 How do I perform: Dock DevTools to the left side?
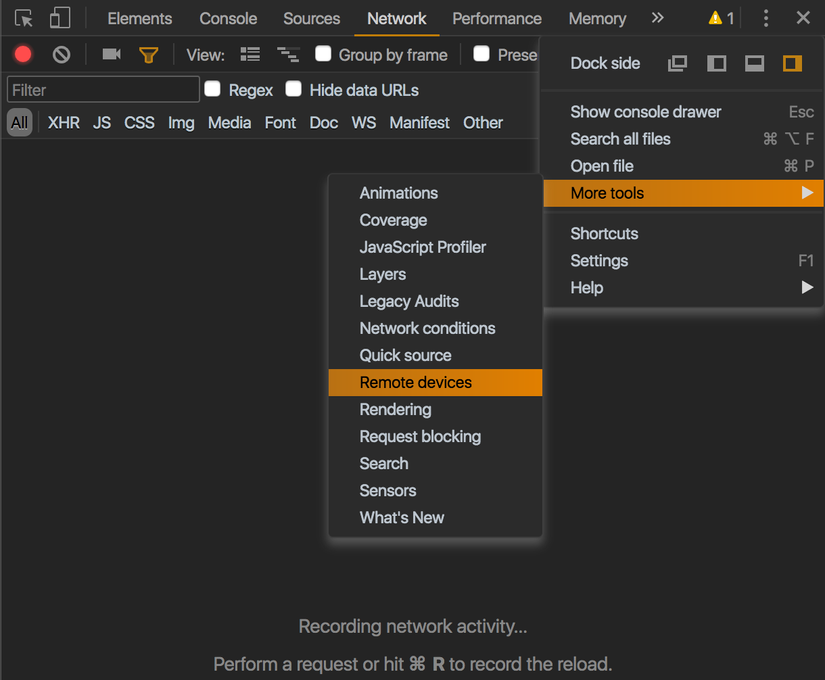717,63
